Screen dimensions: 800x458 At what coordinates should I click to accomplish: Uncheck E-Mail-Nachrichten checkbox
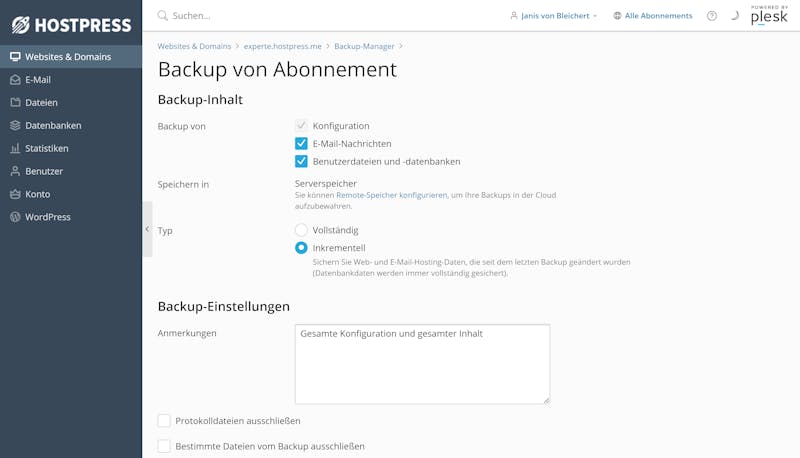pos(301,143)
